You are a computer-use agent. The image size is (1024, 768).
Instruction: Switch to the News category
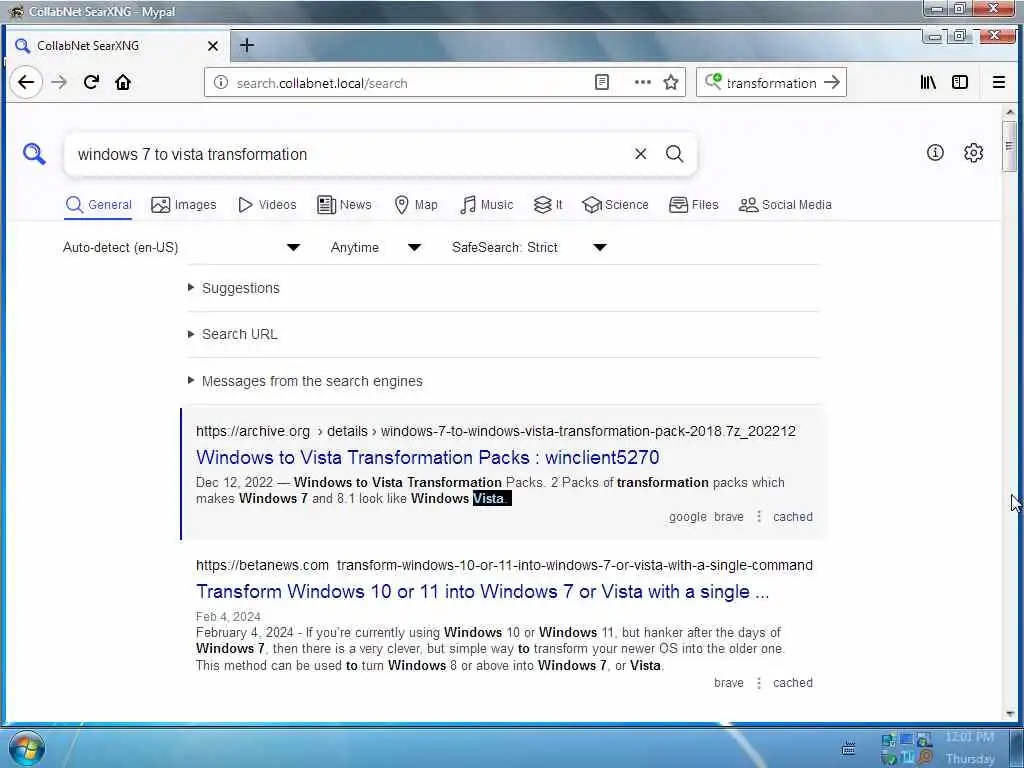click(344, 205)
